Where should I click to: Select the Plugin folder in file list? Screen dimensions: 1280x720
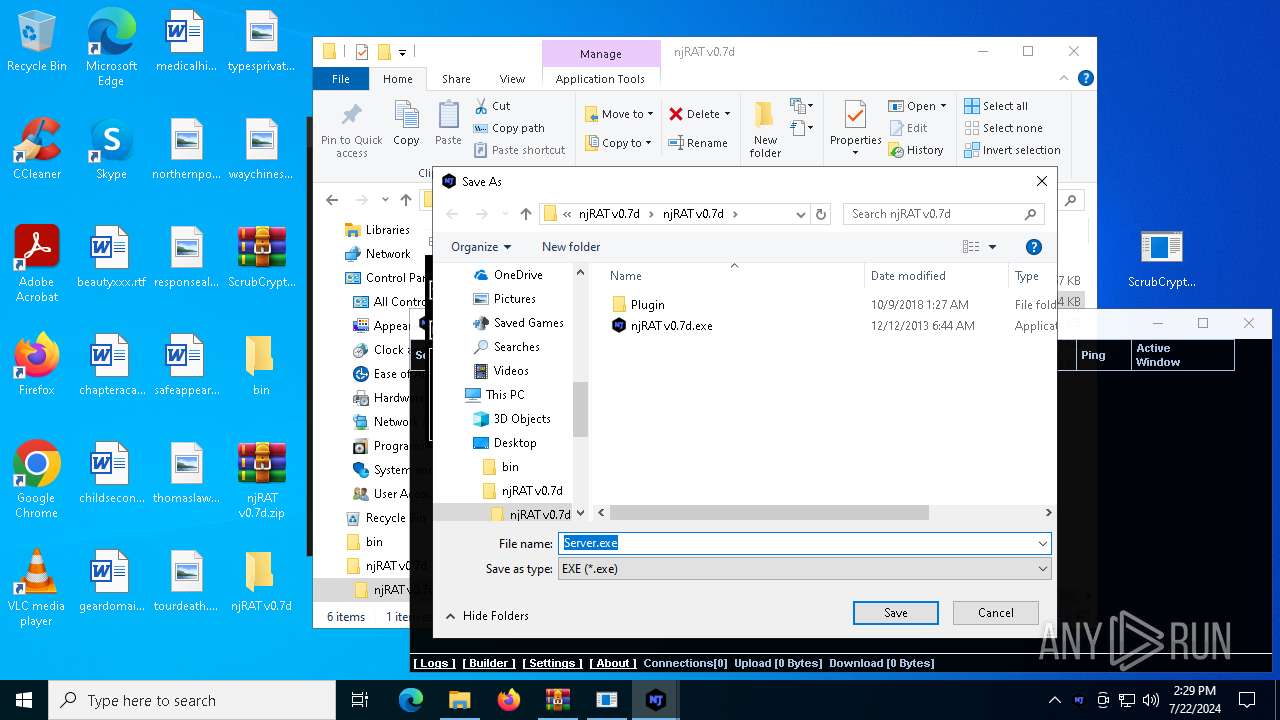point(647,304)
